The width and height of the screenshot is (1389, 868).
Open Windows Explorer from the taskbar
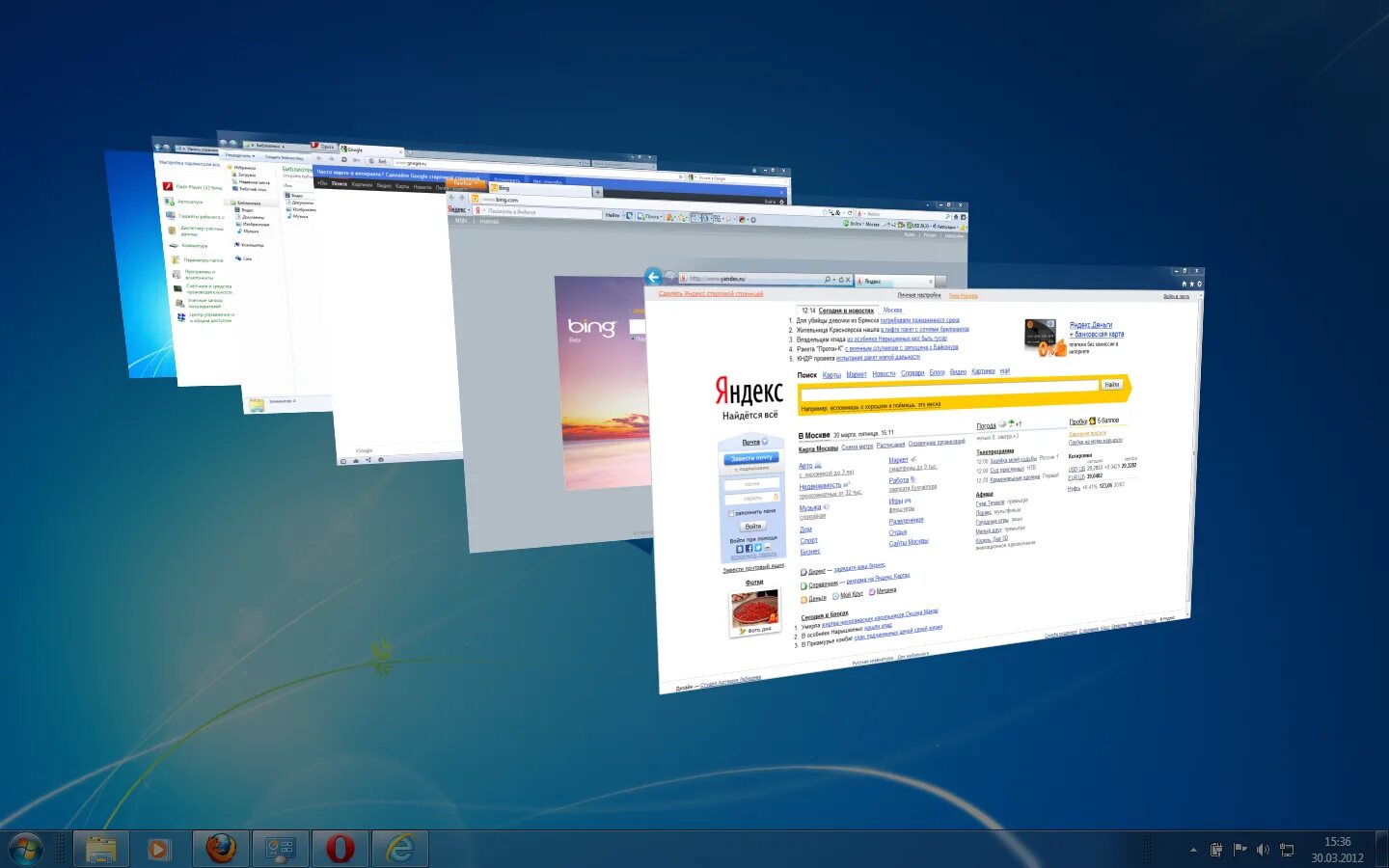tap(101, 849)
